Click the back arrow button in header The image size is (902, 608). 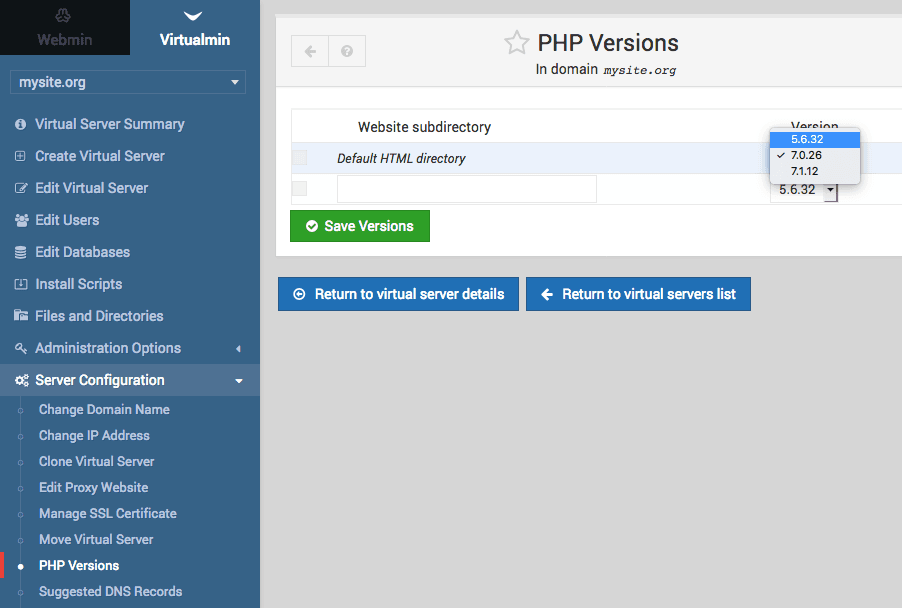tap(310, 51)
